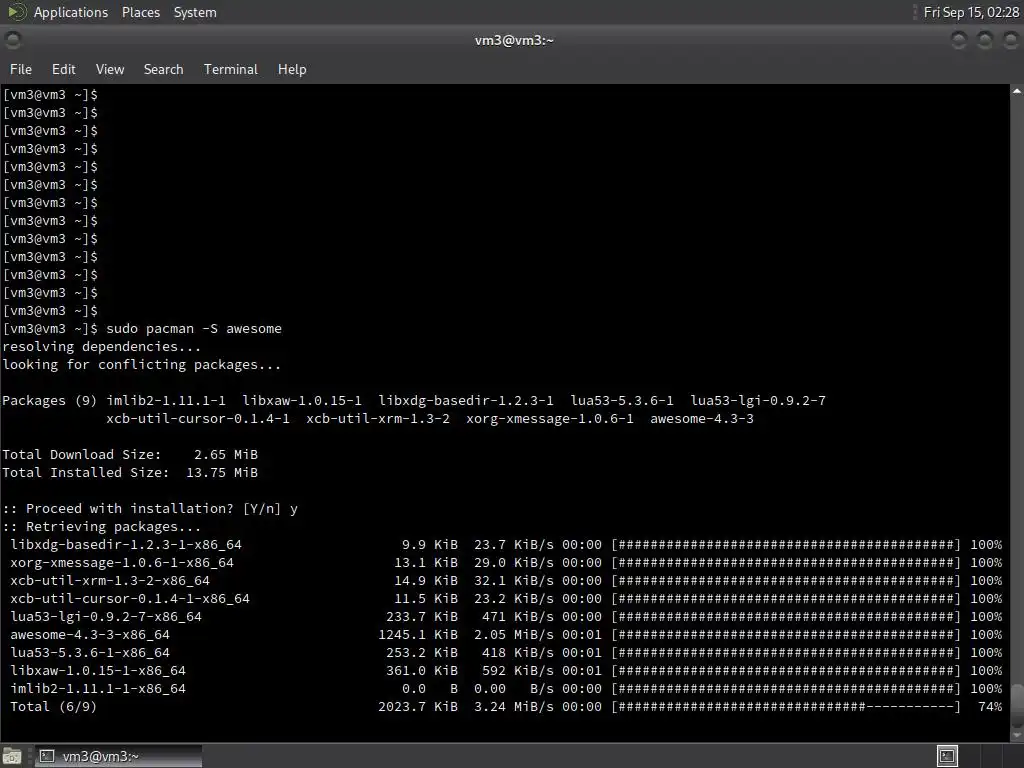Open the Edit menu
Viewport: 1024px width, 768px height.
click(63, 69)
